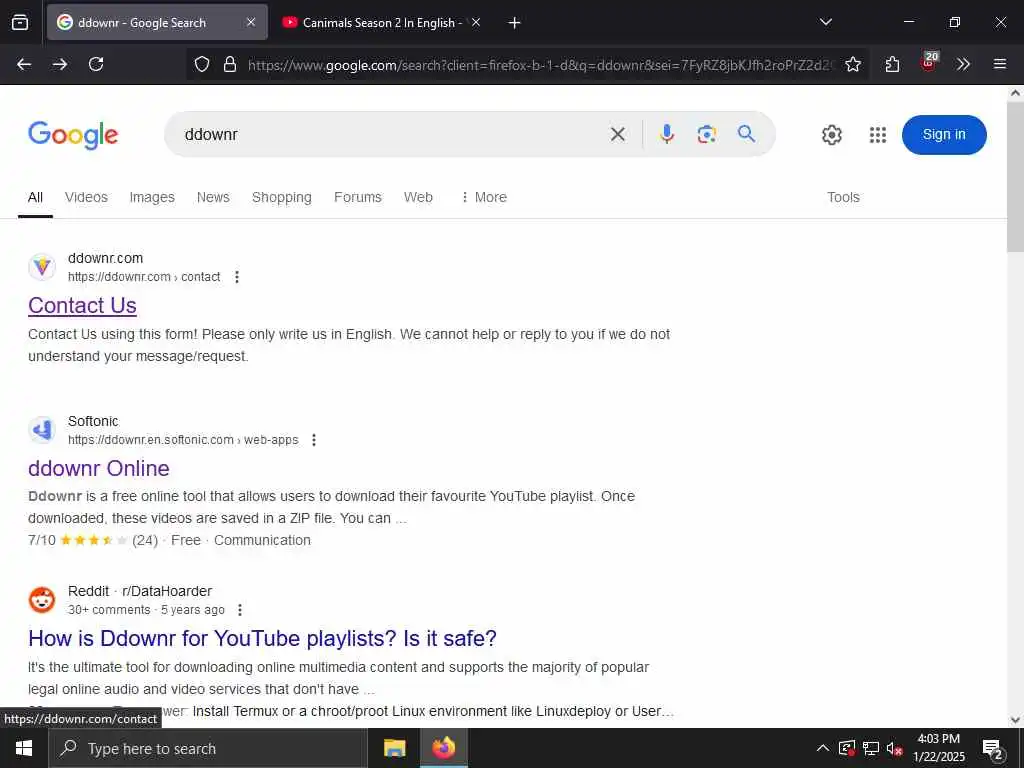Open tracking protection shield icon
This screenshot has width=1024, height=768.
coord(202,64)
